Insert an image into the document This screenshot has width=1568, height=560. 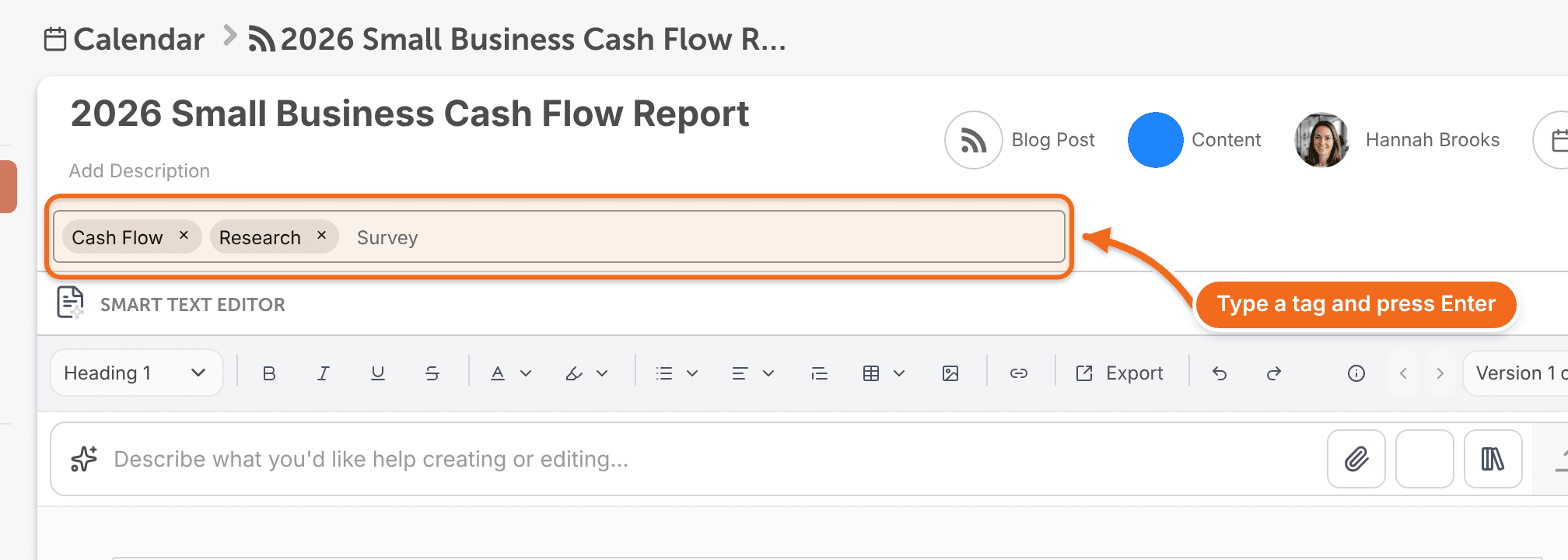tap(950, 373)
